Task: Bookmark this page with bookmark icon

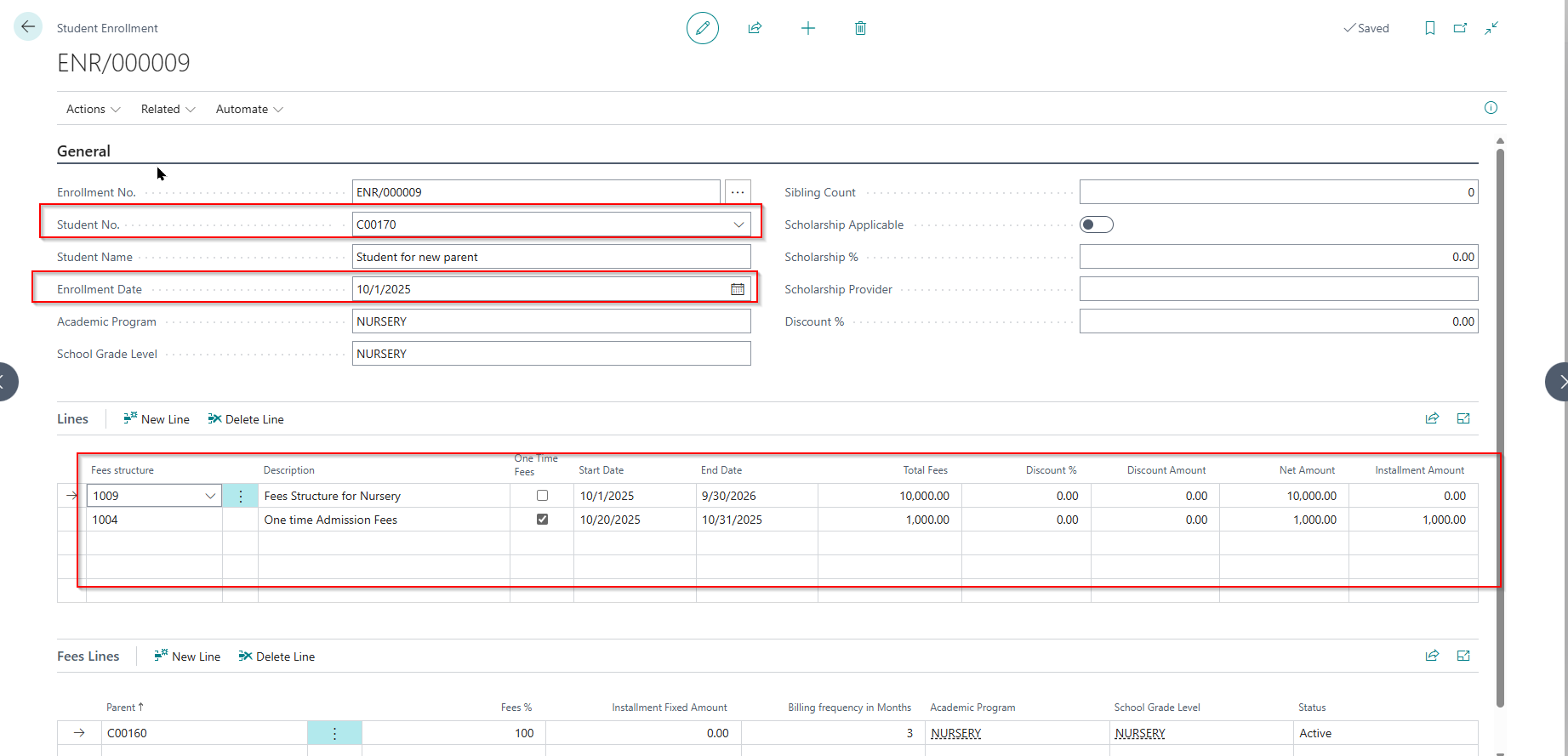Action: point(1429,28)
